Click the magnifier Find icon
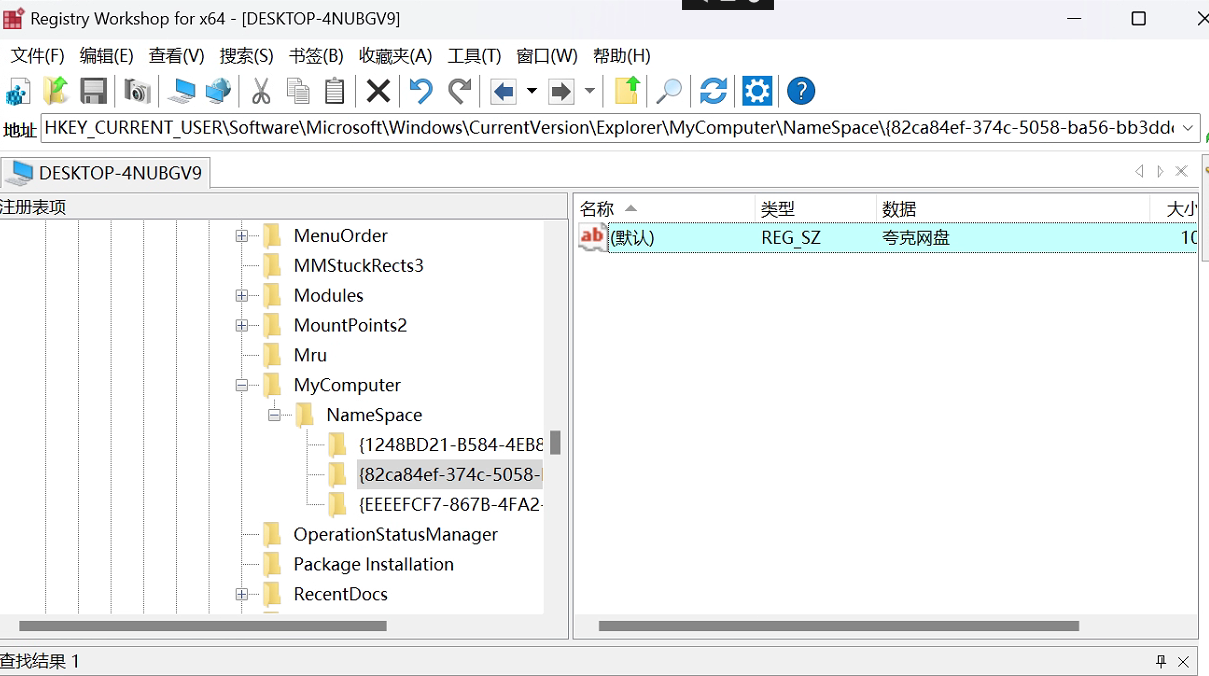Image resolution: width=1209 pixels, height=676 pixels. pos(668,92)
